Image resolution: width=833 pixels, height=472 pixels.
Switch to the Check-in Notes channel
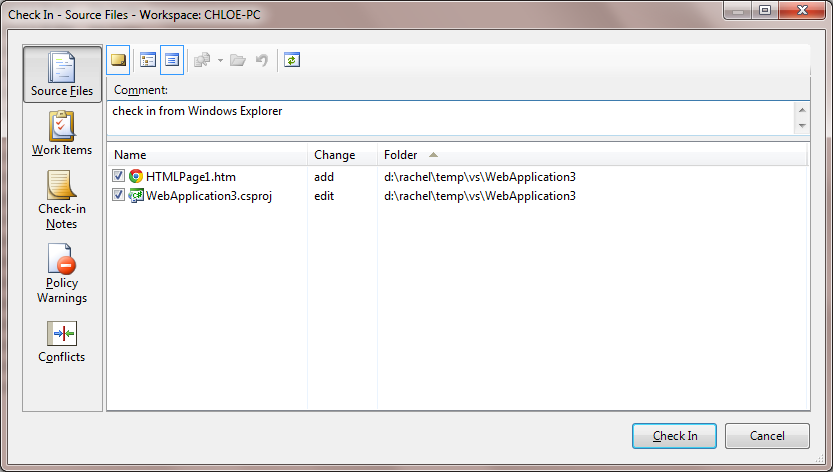(x=62, y=201)
